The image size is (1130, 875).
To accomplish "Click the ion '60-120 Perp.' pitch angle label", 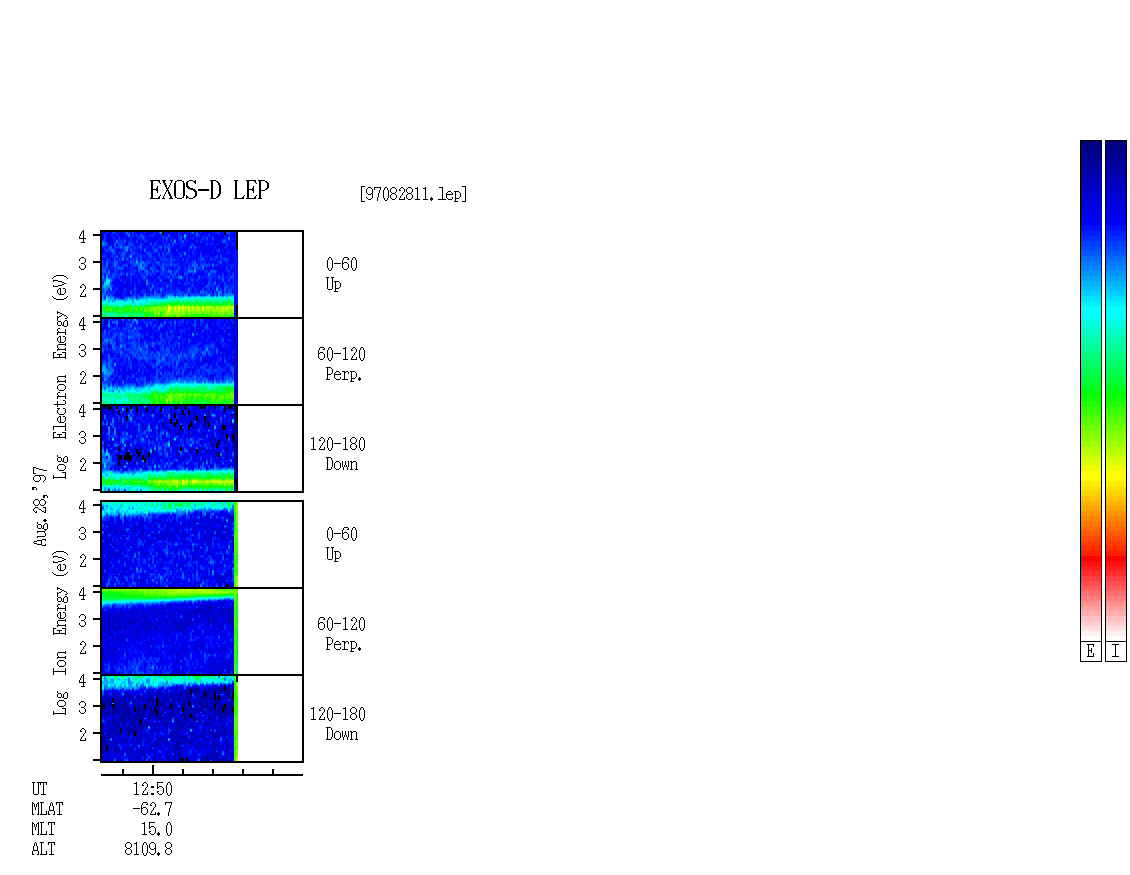I will click(342, 634).
